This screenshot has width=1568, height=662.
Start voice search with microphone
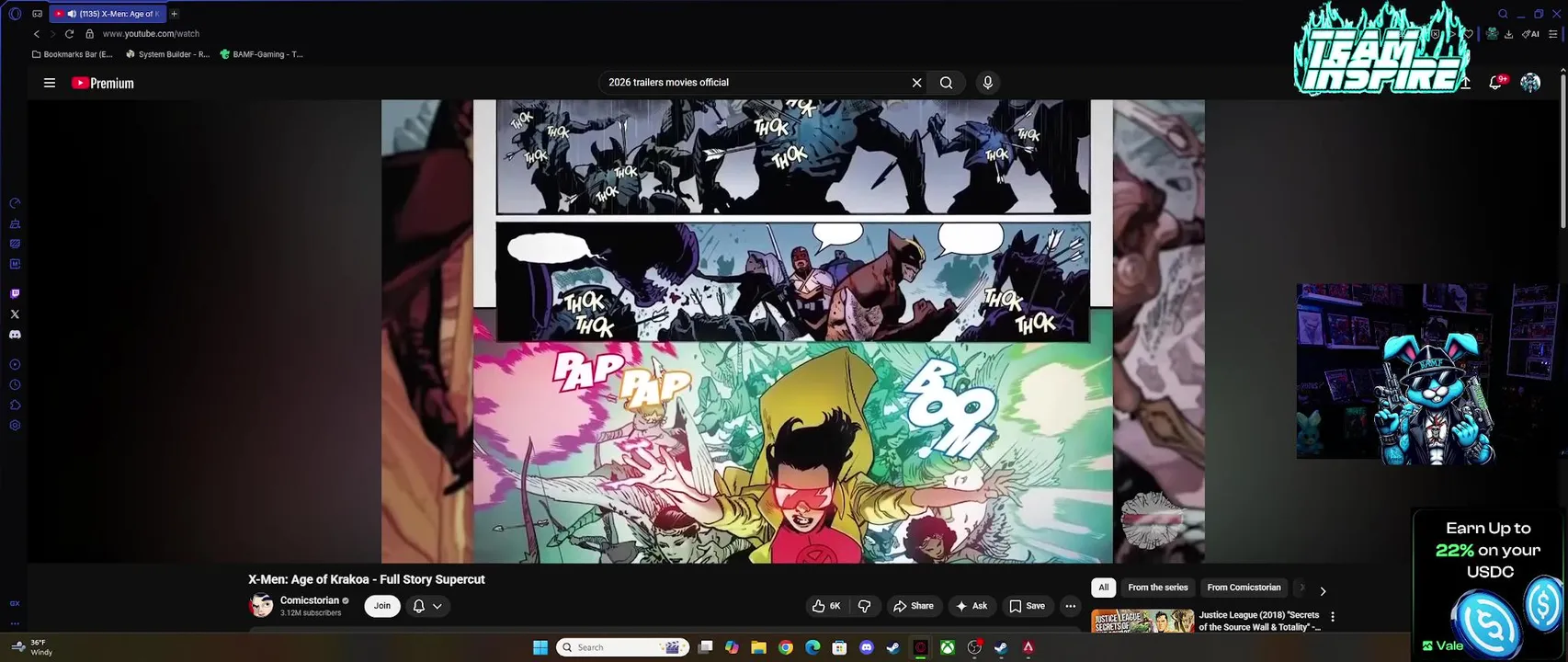(988, 83)
